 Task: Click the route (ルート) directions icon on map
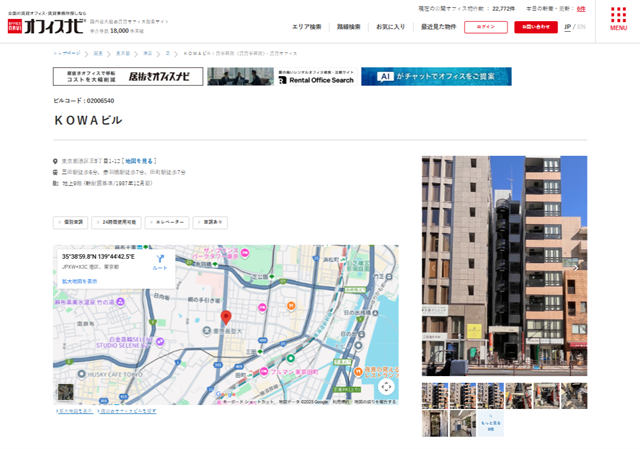(x=160, y=262)
